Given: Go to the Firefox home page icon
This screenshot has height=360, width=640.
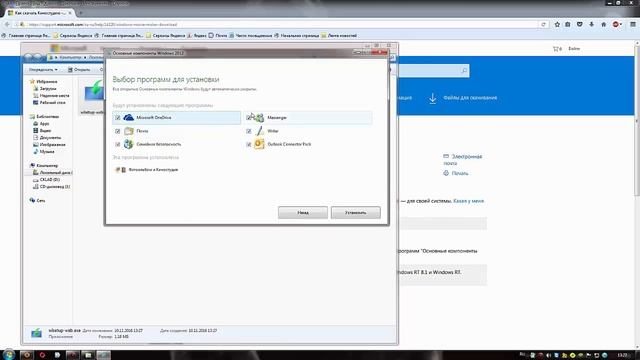Looking at the screenshot, I should pyautogui.click(x=603, y=24).
